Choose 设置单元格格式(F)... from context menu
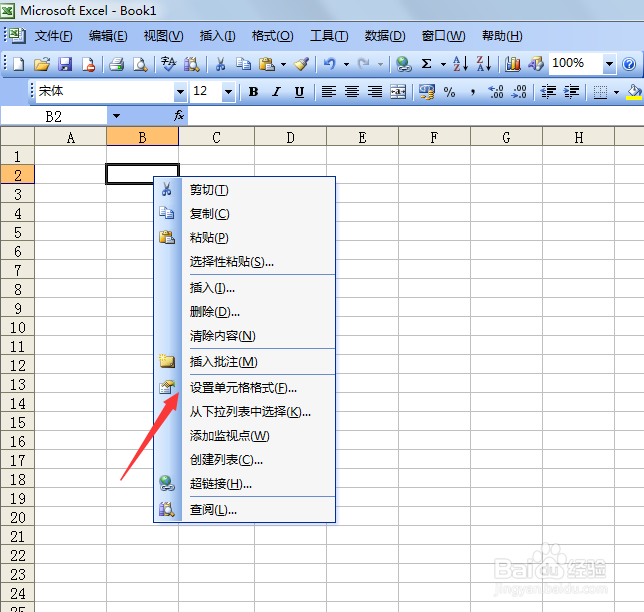This screenshot has height=612, width=644. pyautogui.click(x=245, y=388)
